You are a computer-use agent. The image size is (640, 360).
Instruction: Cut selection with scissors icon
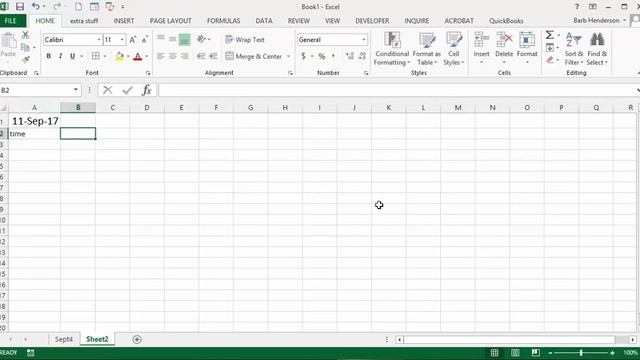25,35
